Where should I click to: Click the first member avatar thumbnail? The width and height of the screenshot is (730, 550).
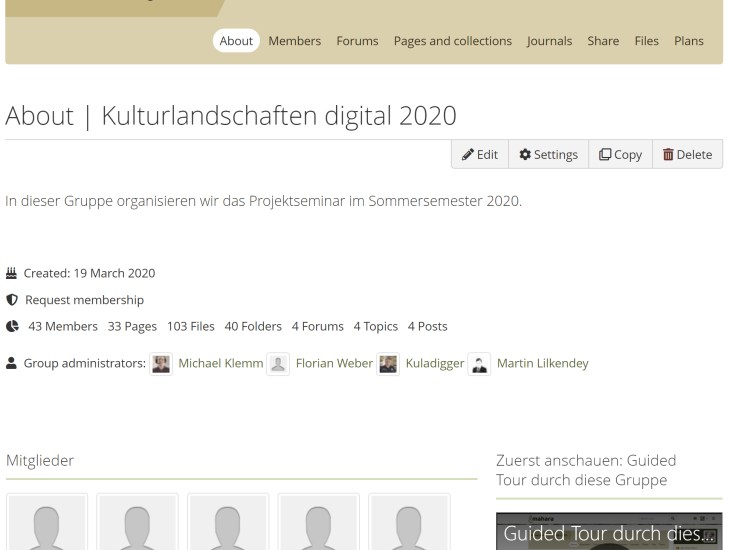pyautogui.click(x=47, y=522)
